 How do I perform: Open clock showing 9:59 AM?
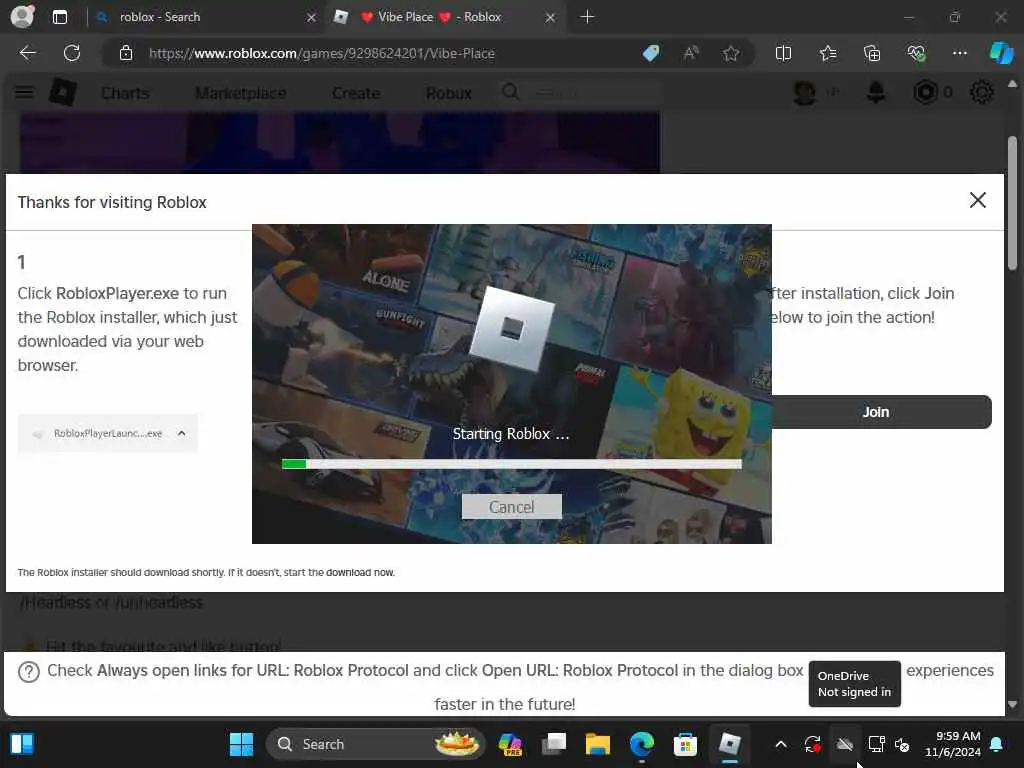point(953,744)
